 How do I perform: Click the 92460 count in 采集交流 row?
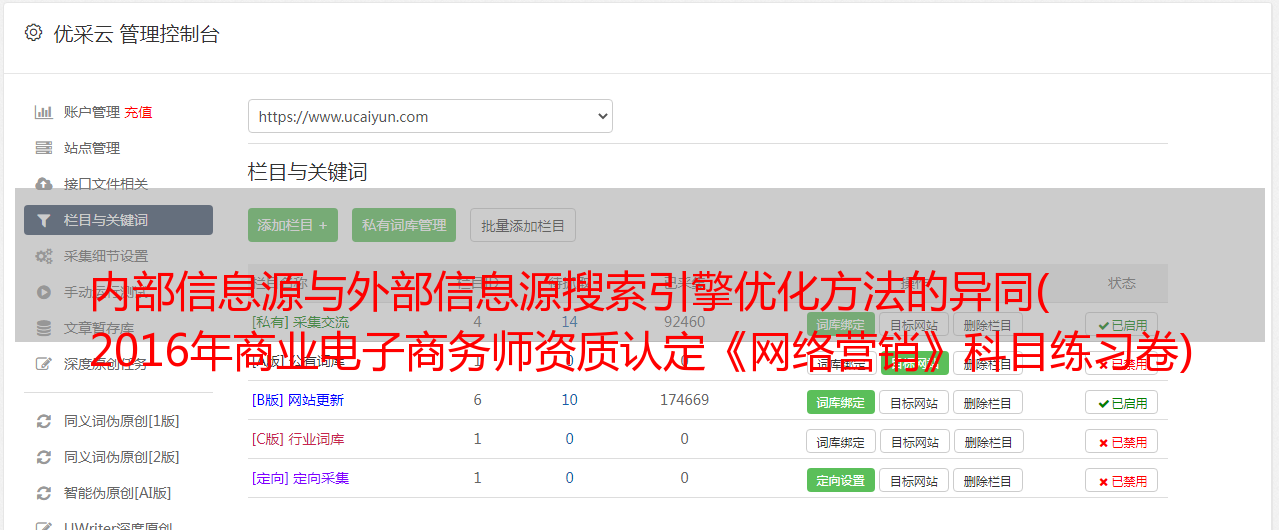[684, 322]
